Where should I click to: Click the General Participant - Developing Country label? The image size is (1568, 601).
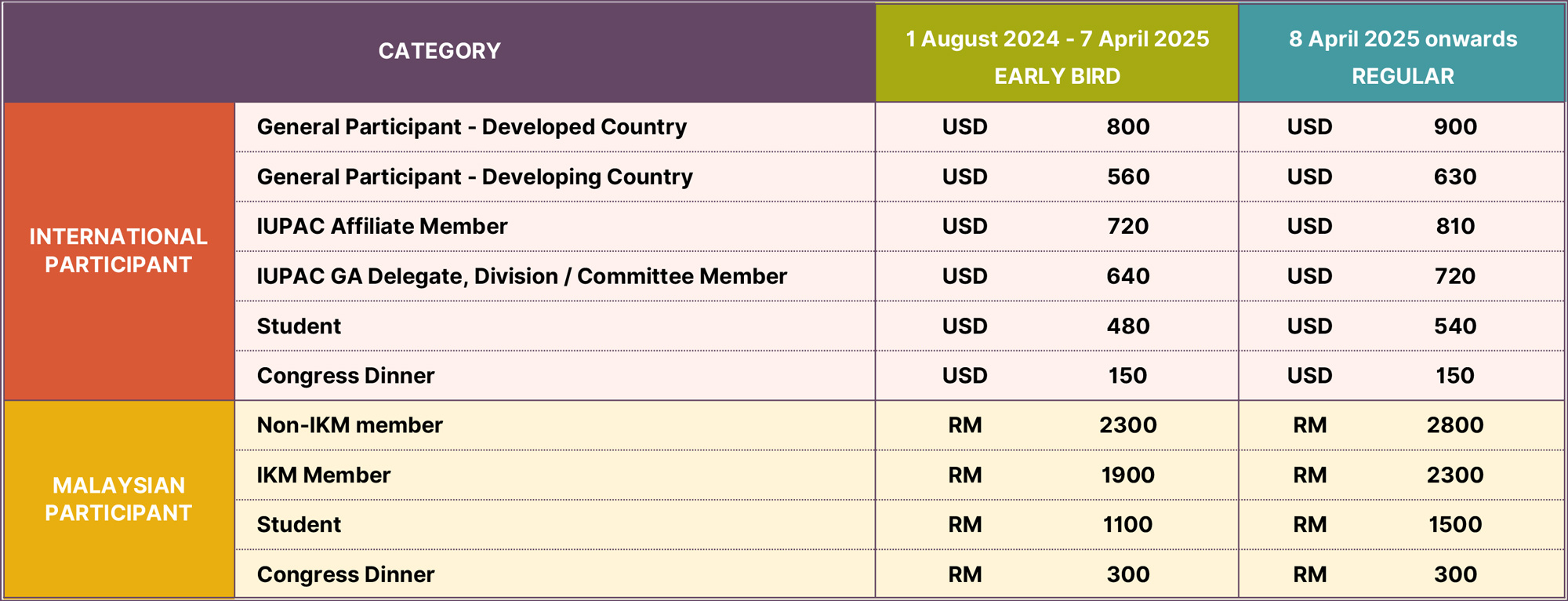coord(474,177)
